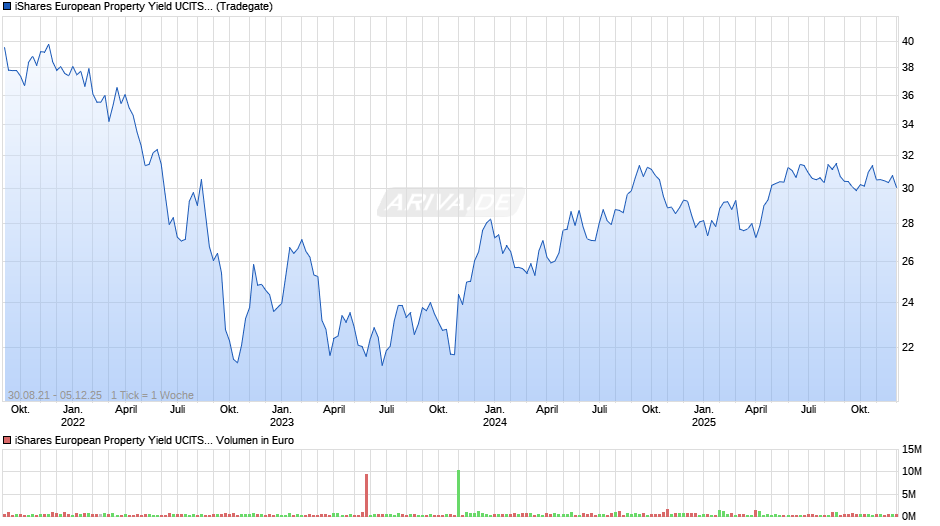Click the y-axis price label 40
This screenshot has height=526, width=940.
(908, 41)
